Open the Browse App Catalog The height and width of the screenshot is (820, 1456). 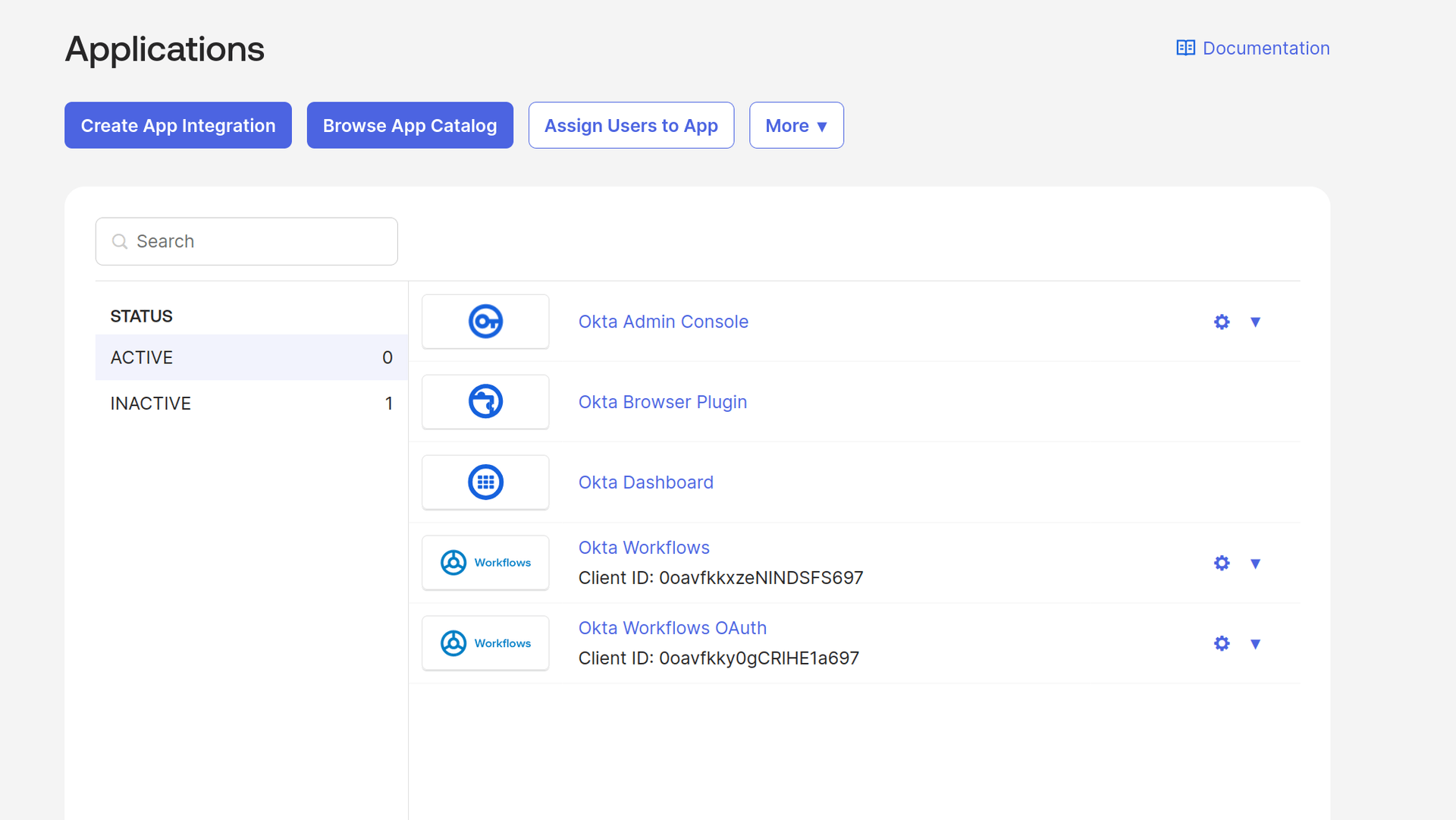tap(409, 125)
